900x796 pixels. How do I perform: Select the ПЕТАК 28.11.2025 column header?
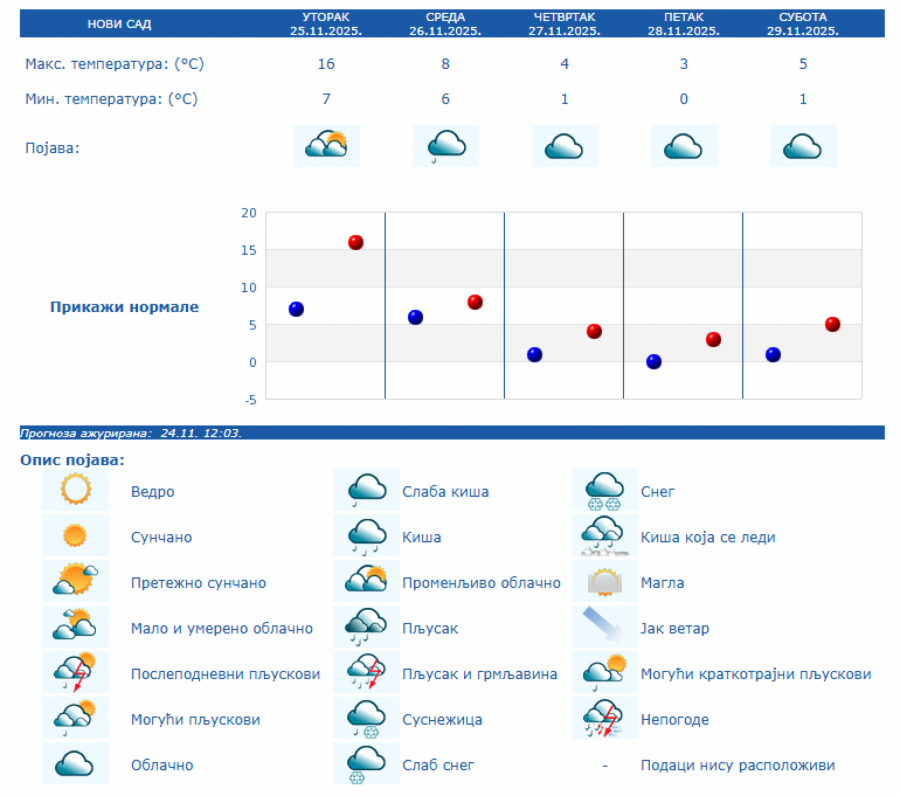683,24
